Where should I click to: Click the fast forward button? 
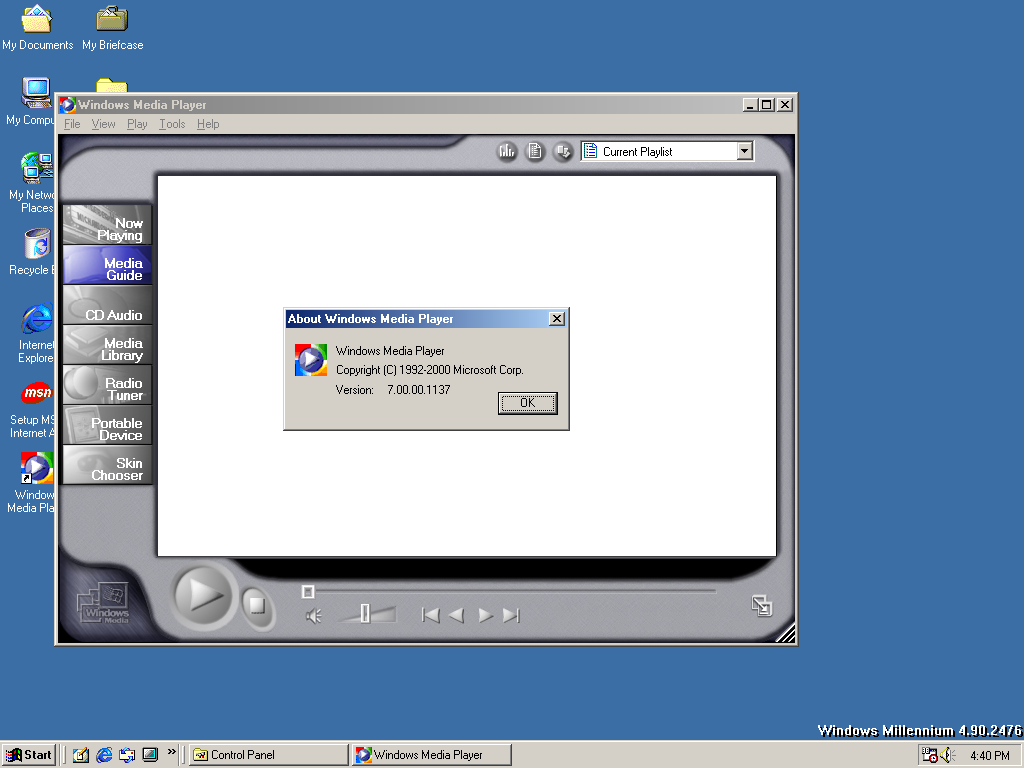click(485, 615)
